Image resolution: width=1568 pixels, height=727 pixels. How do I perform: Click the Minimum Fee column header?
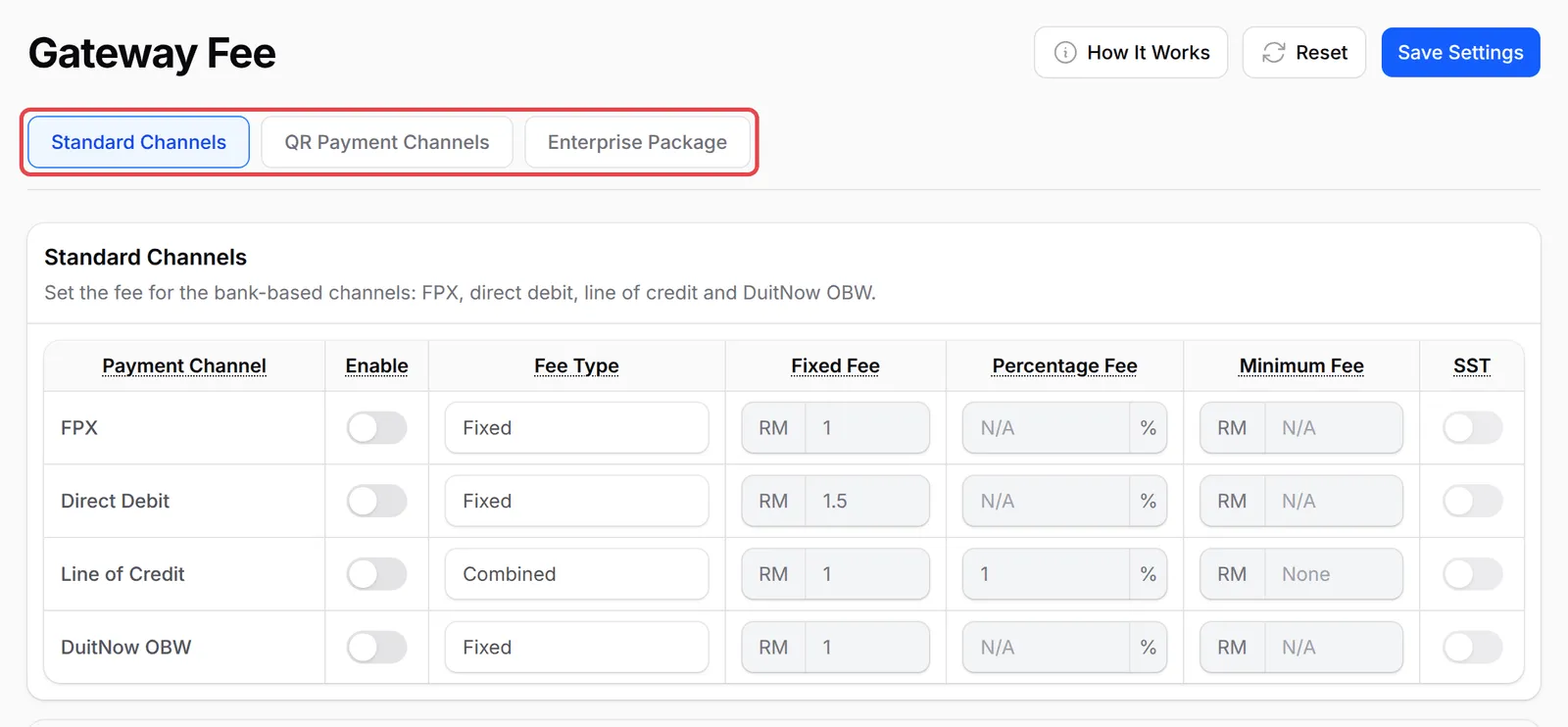[1301, 365]
